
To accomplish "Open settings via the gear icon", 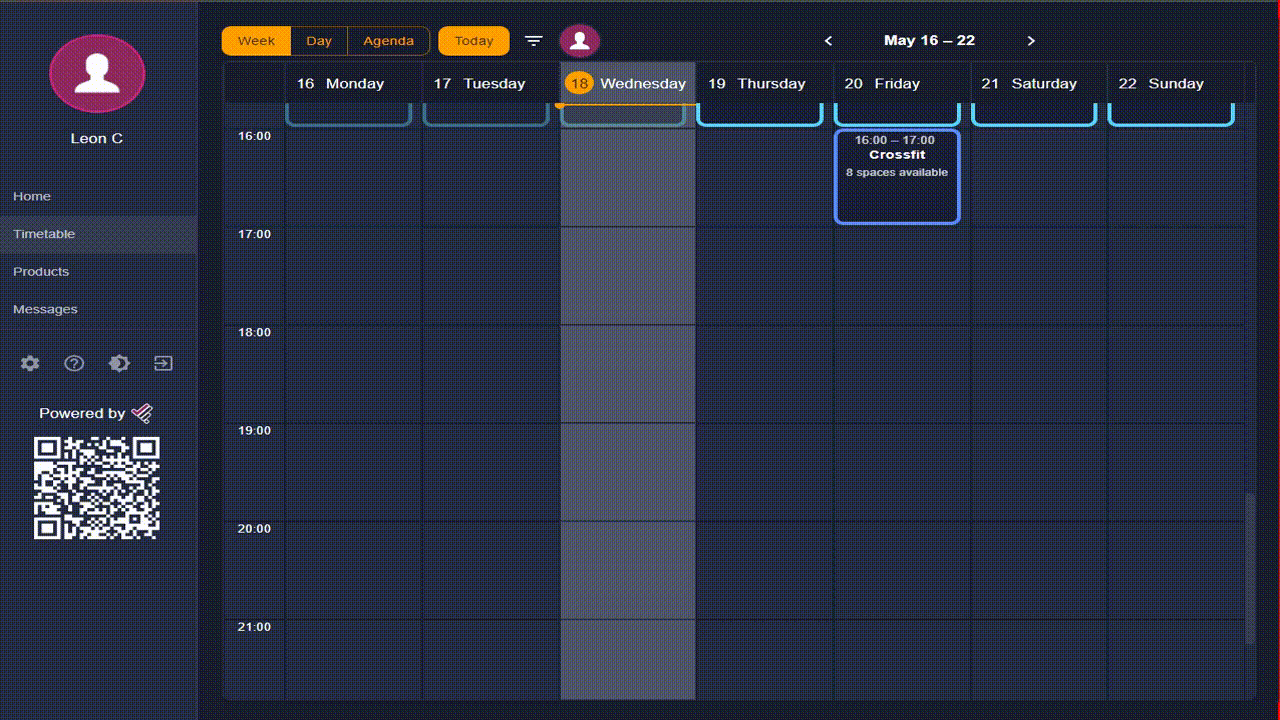I will click(x=30, y=364).
